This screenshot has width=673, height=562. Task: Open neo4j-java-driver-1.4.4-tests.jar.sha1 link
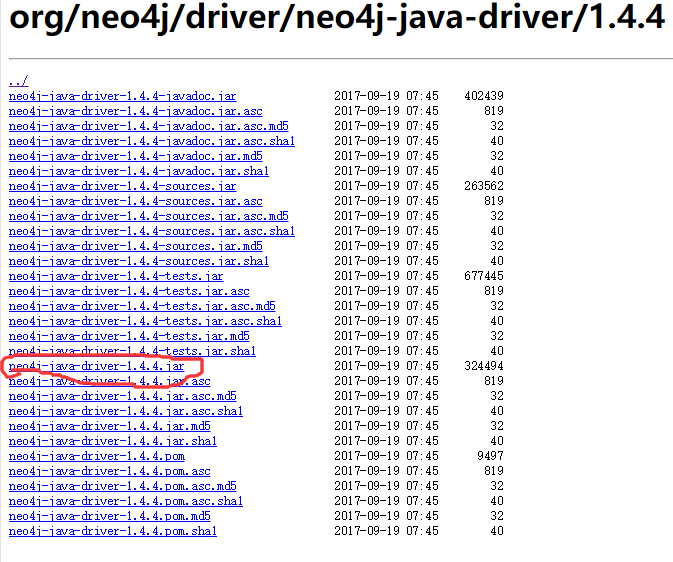tap(132, 351)
